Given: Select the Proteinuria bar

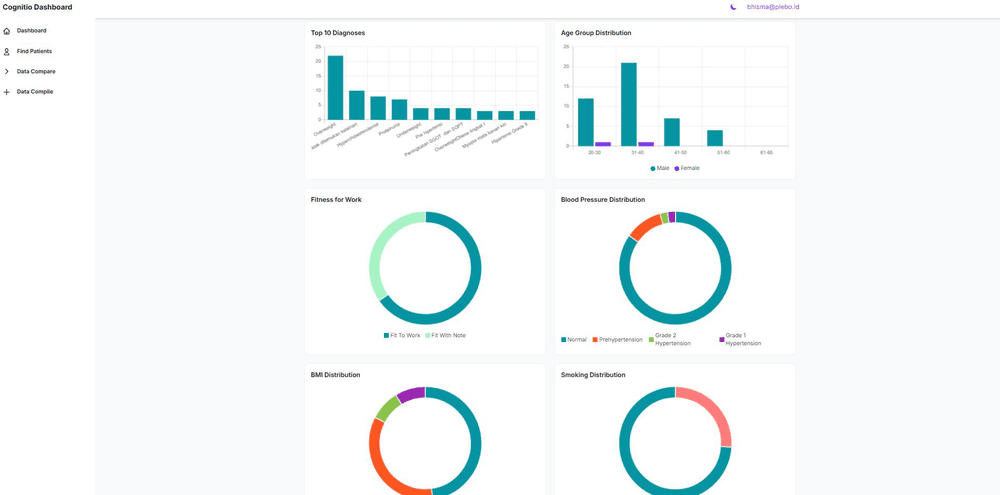Looking at the screenshot, I should click(399, 109).
